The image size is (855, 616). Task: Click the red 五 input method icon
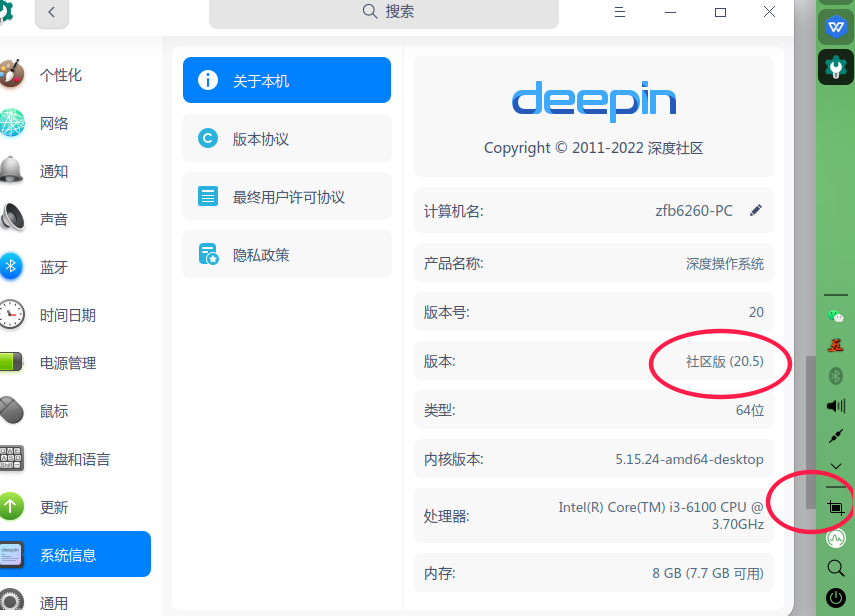tap(835, 345)
